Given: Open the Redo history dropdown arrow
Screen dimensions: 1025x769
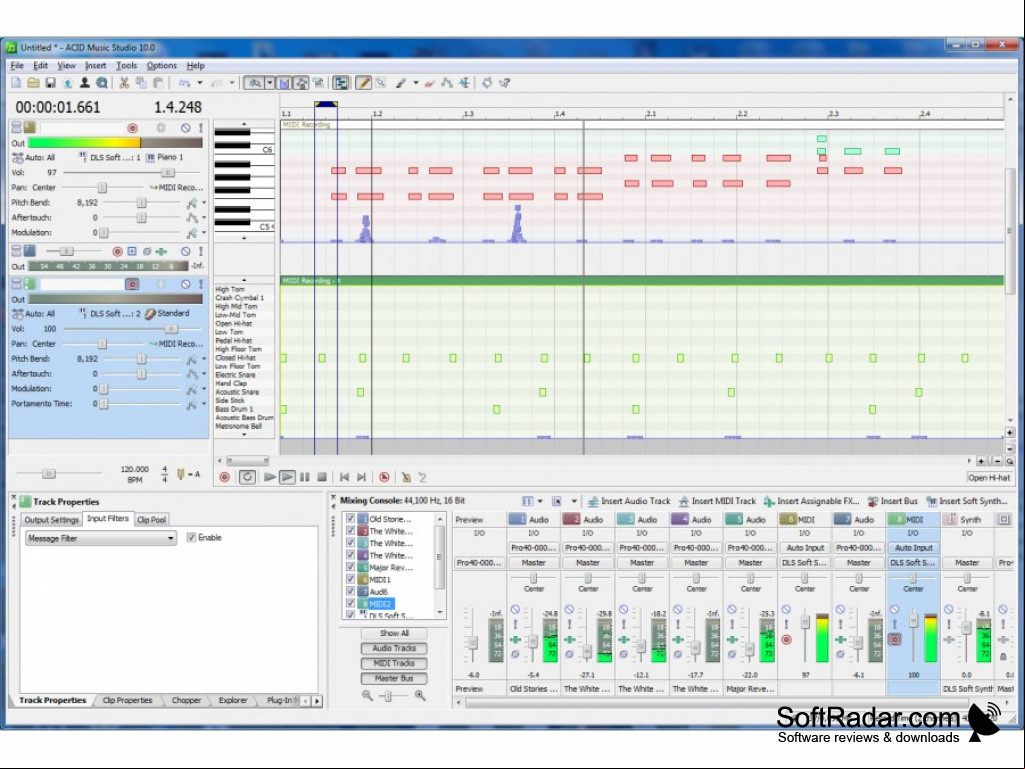Looking at the screenshot, I should coord(231,83).
